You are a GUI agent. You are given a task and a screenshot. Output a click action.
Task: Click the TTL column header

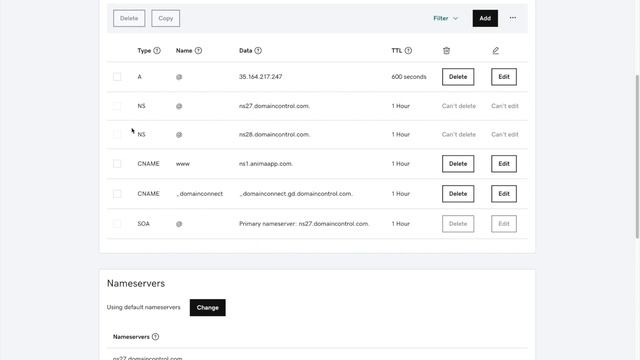click(x=397, y=51)
